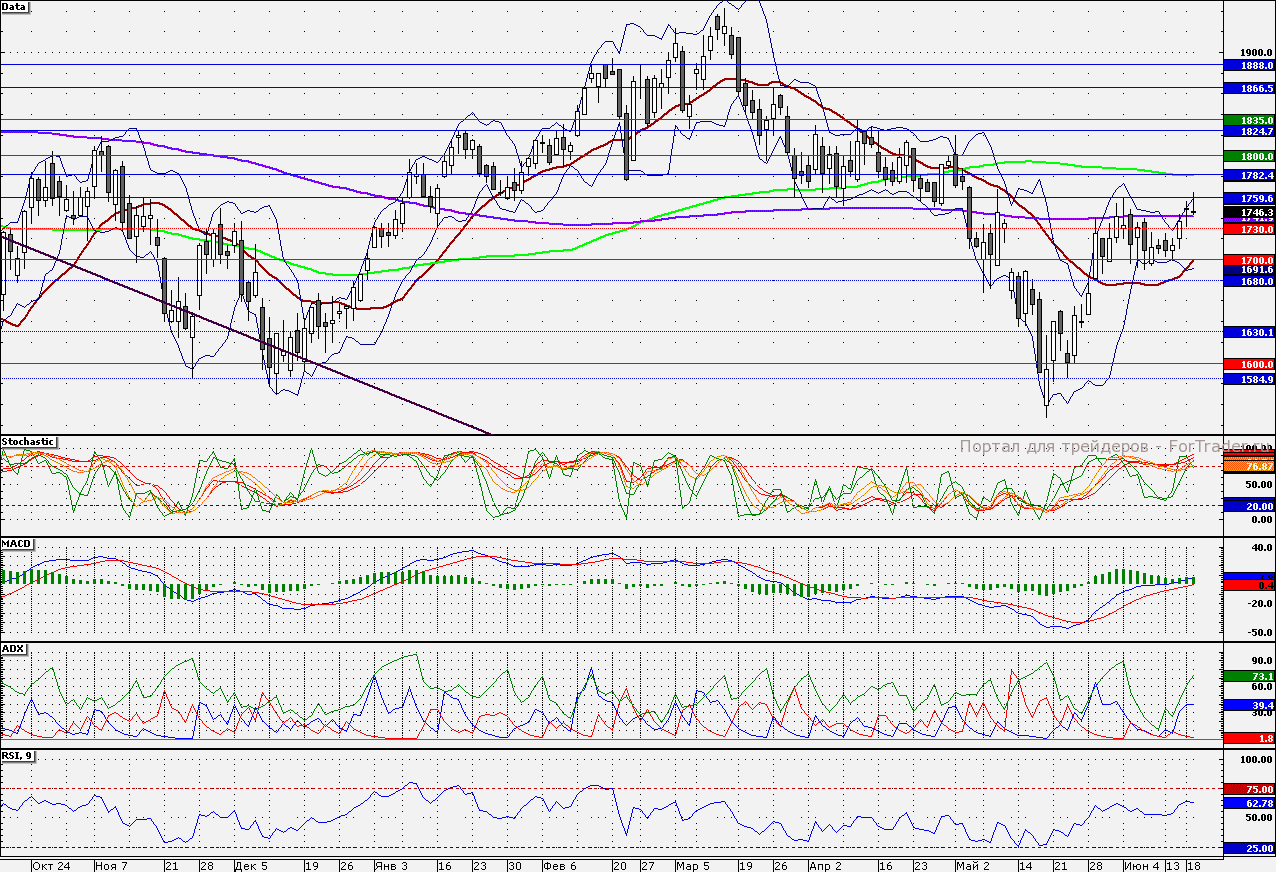Select the blue 62.78 RSI value tag
The width and height of the screenshot is (1276, 872).
point(1250,803)
